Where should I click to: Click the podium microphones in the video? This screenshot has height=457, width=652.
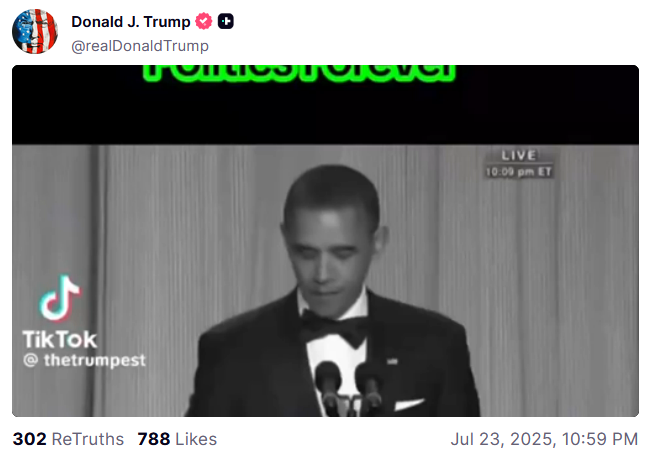348,388
